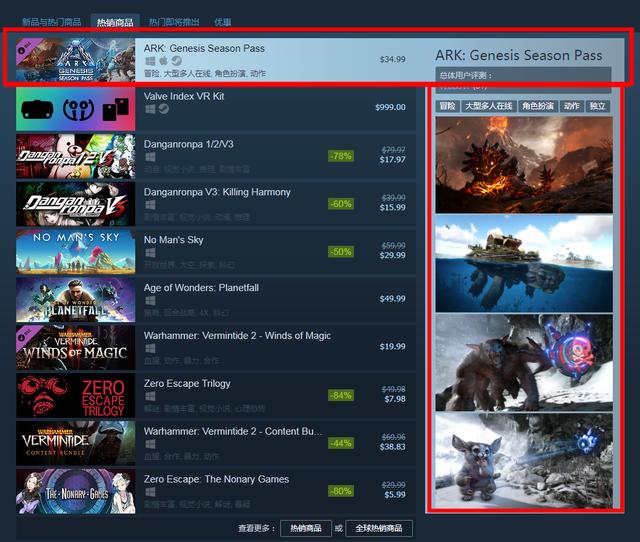The image size is (640, 542).
Task: Select the 热销商品 tab
Action: point(115,22)
